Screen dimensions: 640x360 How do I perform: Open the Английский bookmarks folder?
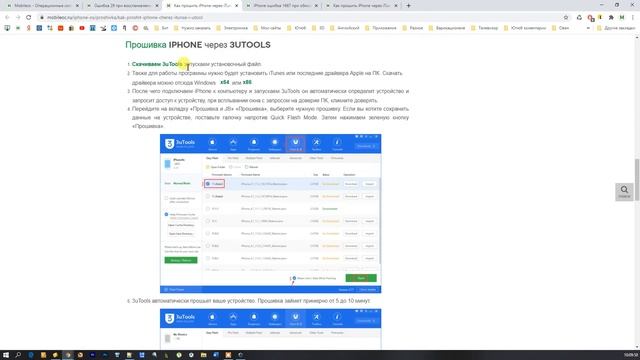coord(344,28)
